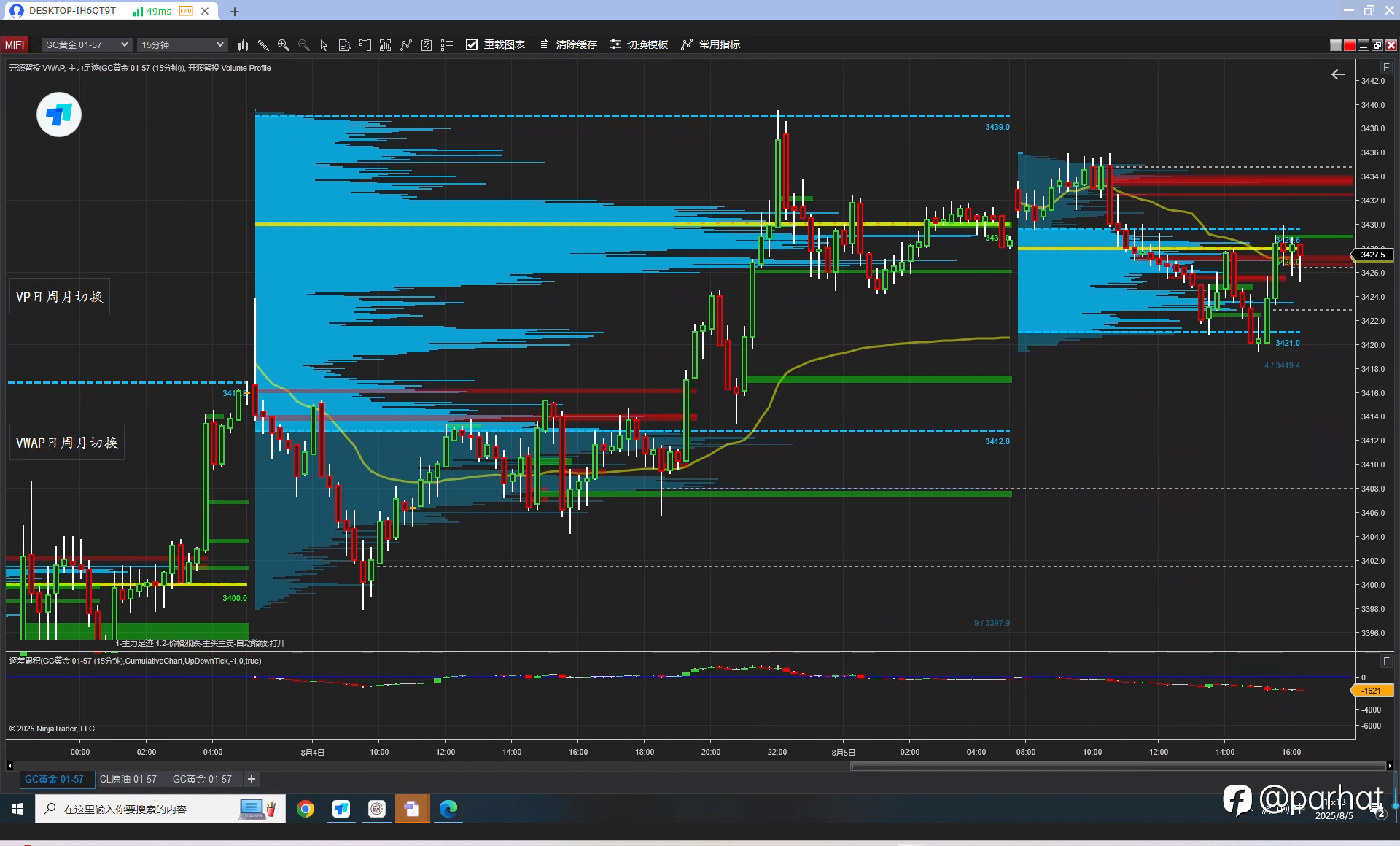Click the -1621 indicator value marker
Screen dimensions: 1400x846
(x=1372, y=691)
